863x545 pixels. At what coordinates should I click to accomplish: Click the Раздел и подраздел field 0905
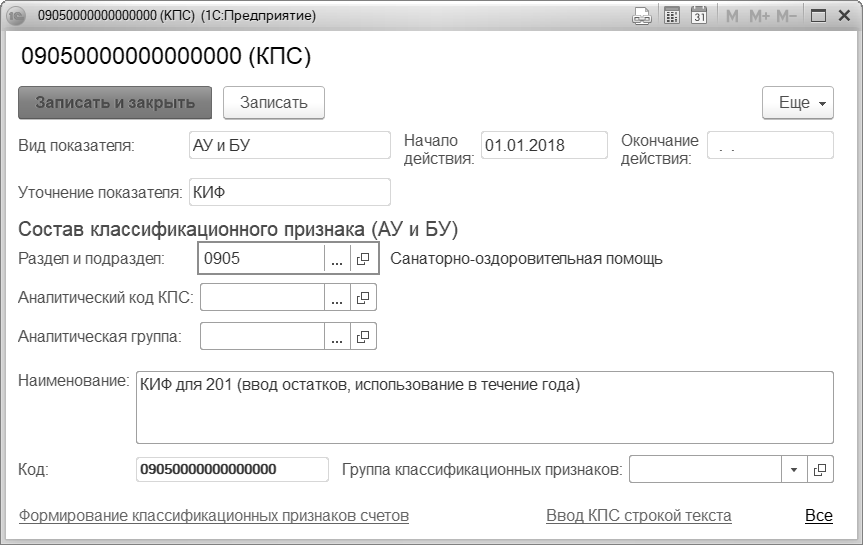pyautogui.click(x=262, y=259)
